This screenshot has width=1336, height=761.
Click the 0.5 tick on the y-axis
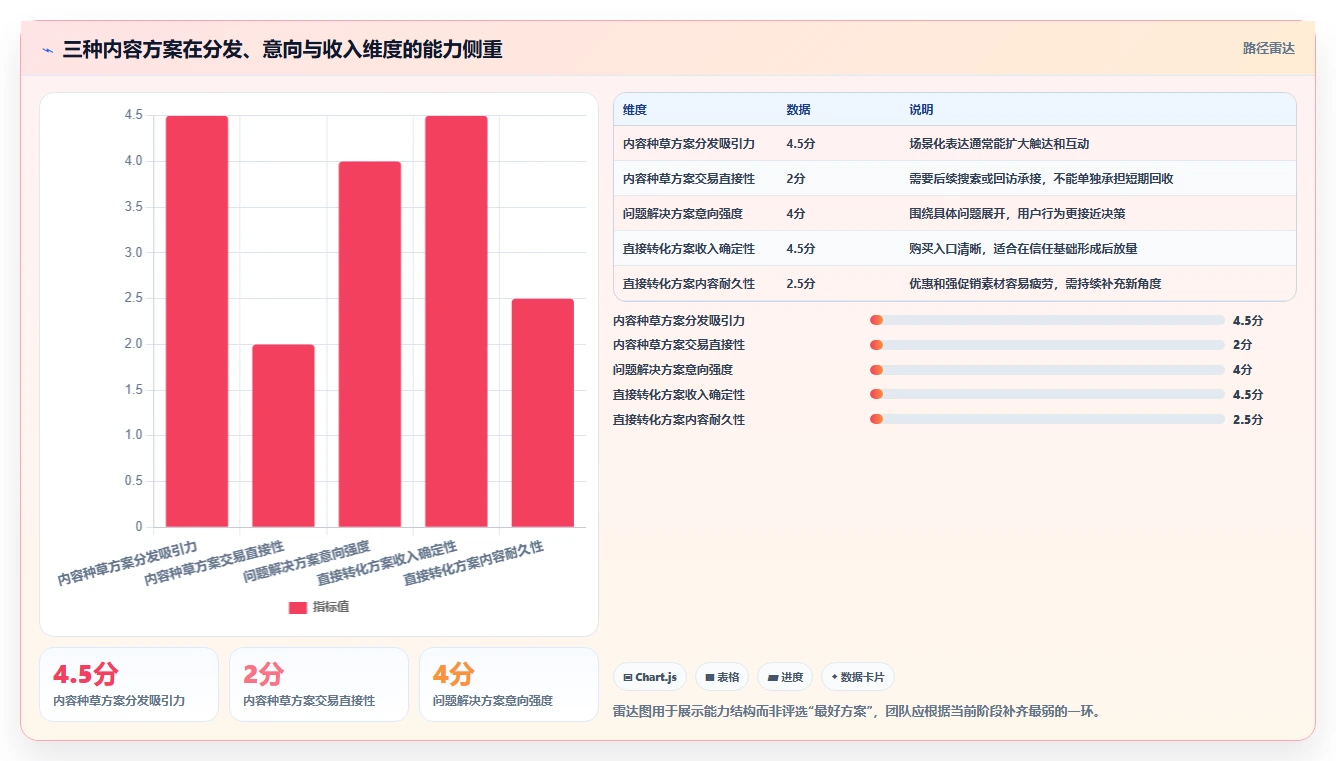(x=133, y=481)
